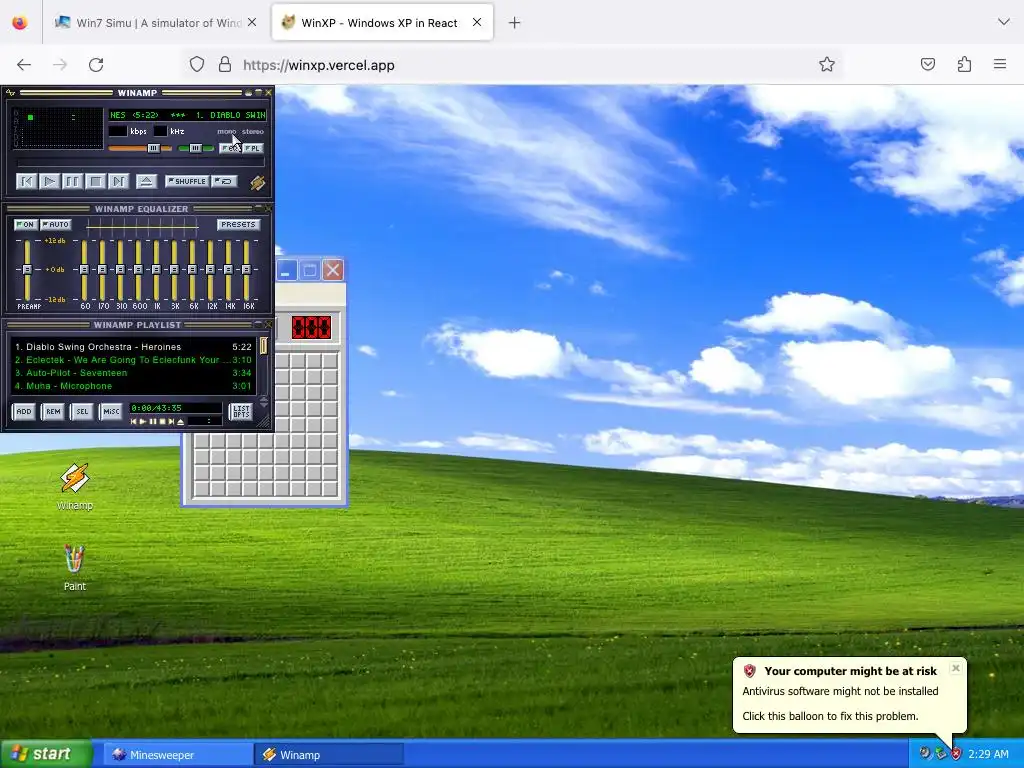The height and width of the screenshot is (768, 1024).
Task: Click the equalizer PREAMP slider
Action: pos(27,270)
